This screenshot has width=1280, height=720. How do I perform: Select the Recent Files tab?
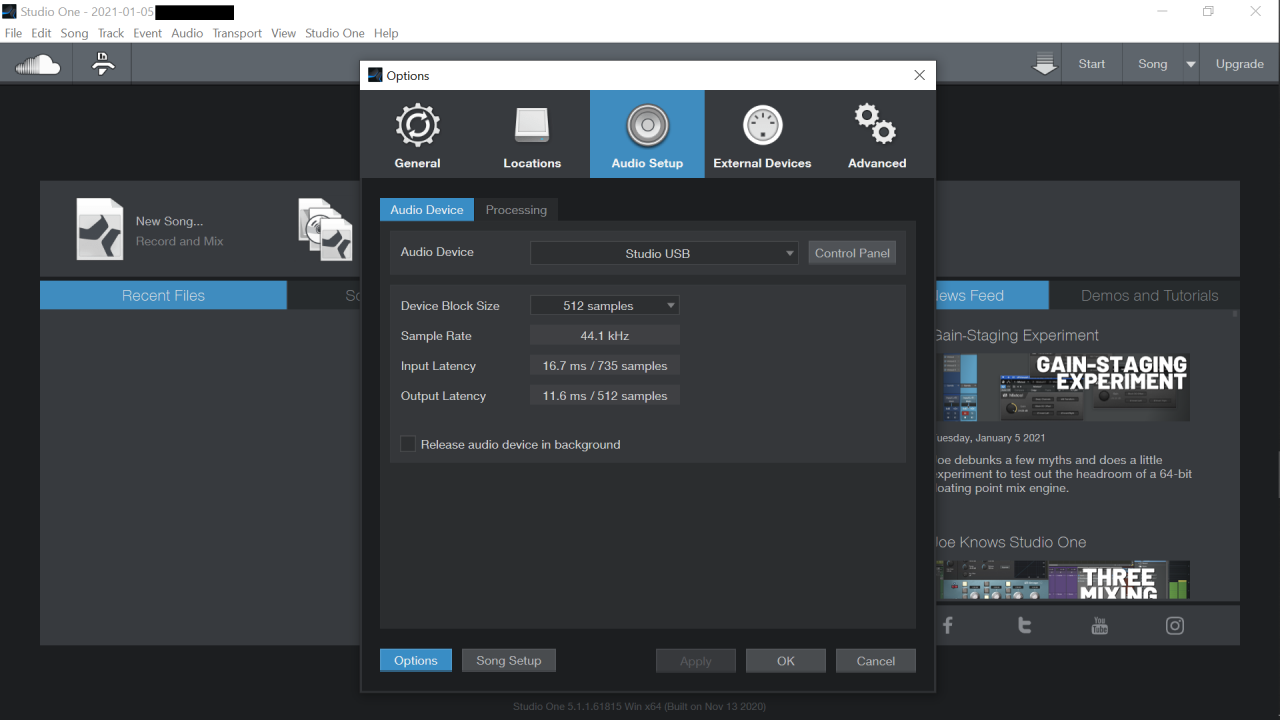tap(163, 295)
